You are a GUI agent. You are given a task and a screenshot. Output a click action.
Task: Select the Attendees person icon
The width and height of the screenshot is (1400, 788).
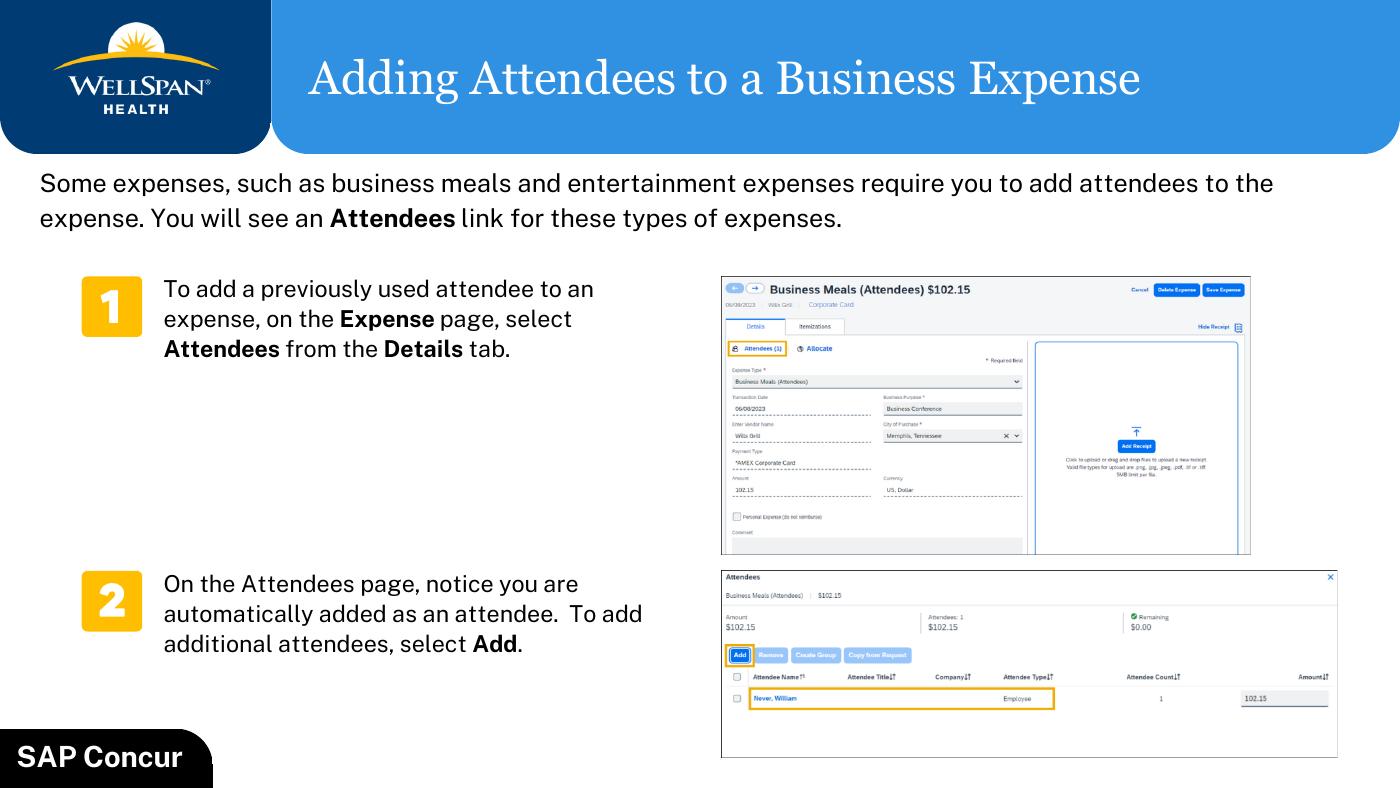[x=735, y=348]
